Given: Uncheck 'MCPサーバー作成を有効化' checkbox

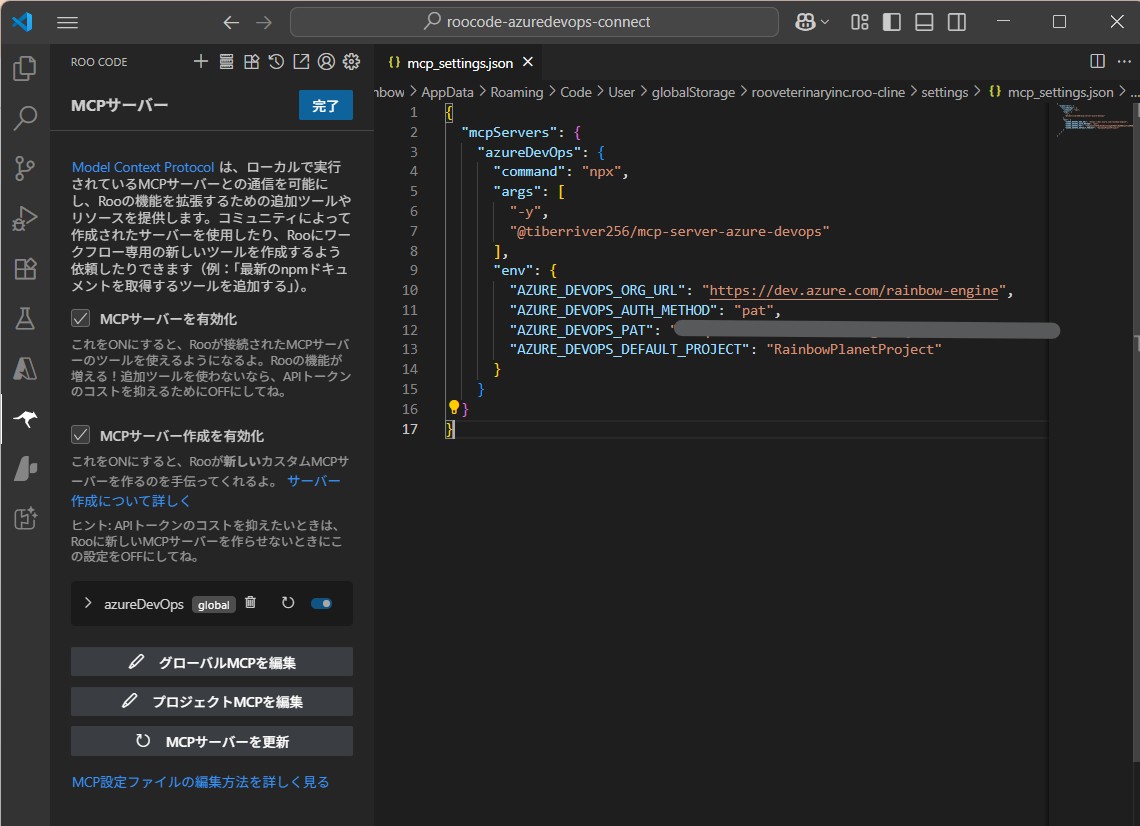Looking at the screenshot, I should tap(81, 435).
